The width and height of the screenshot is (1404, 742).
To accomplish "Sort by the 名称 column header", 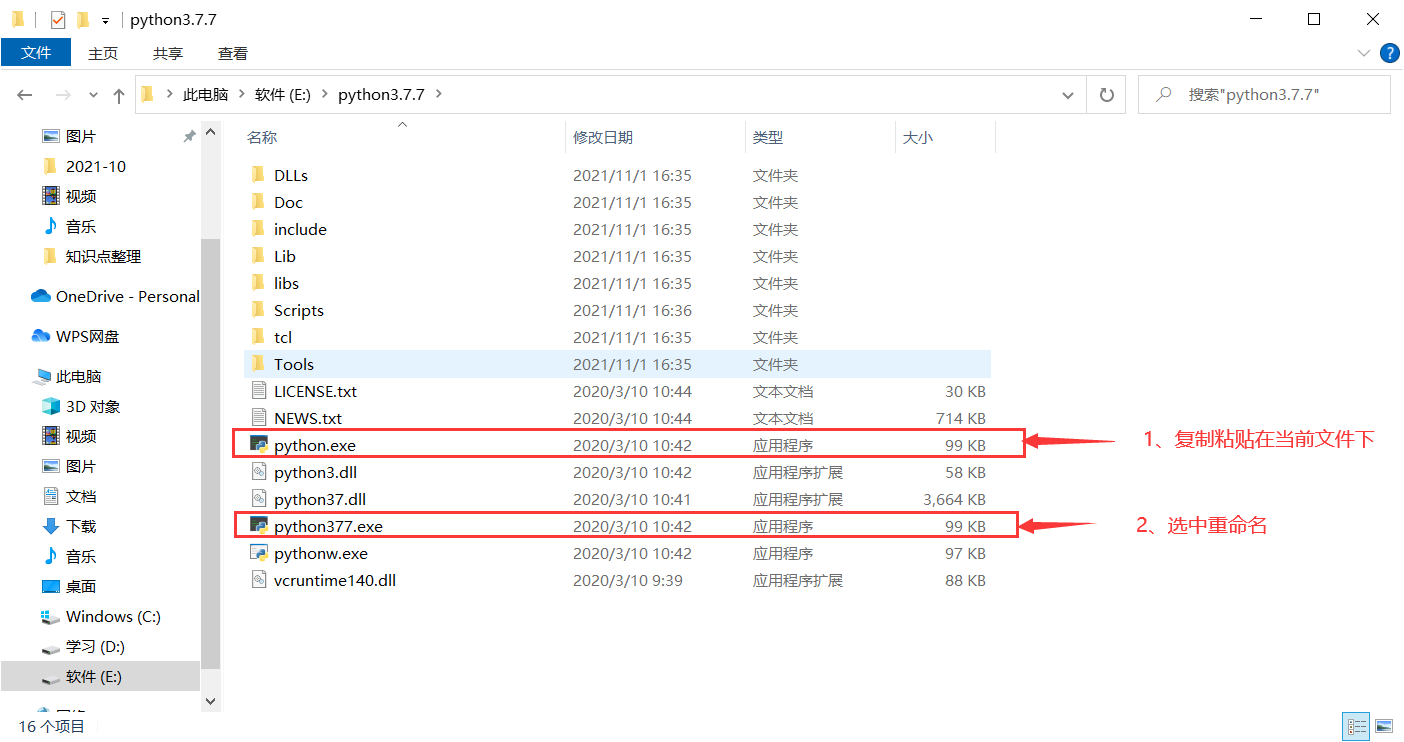I will point(262,137).
